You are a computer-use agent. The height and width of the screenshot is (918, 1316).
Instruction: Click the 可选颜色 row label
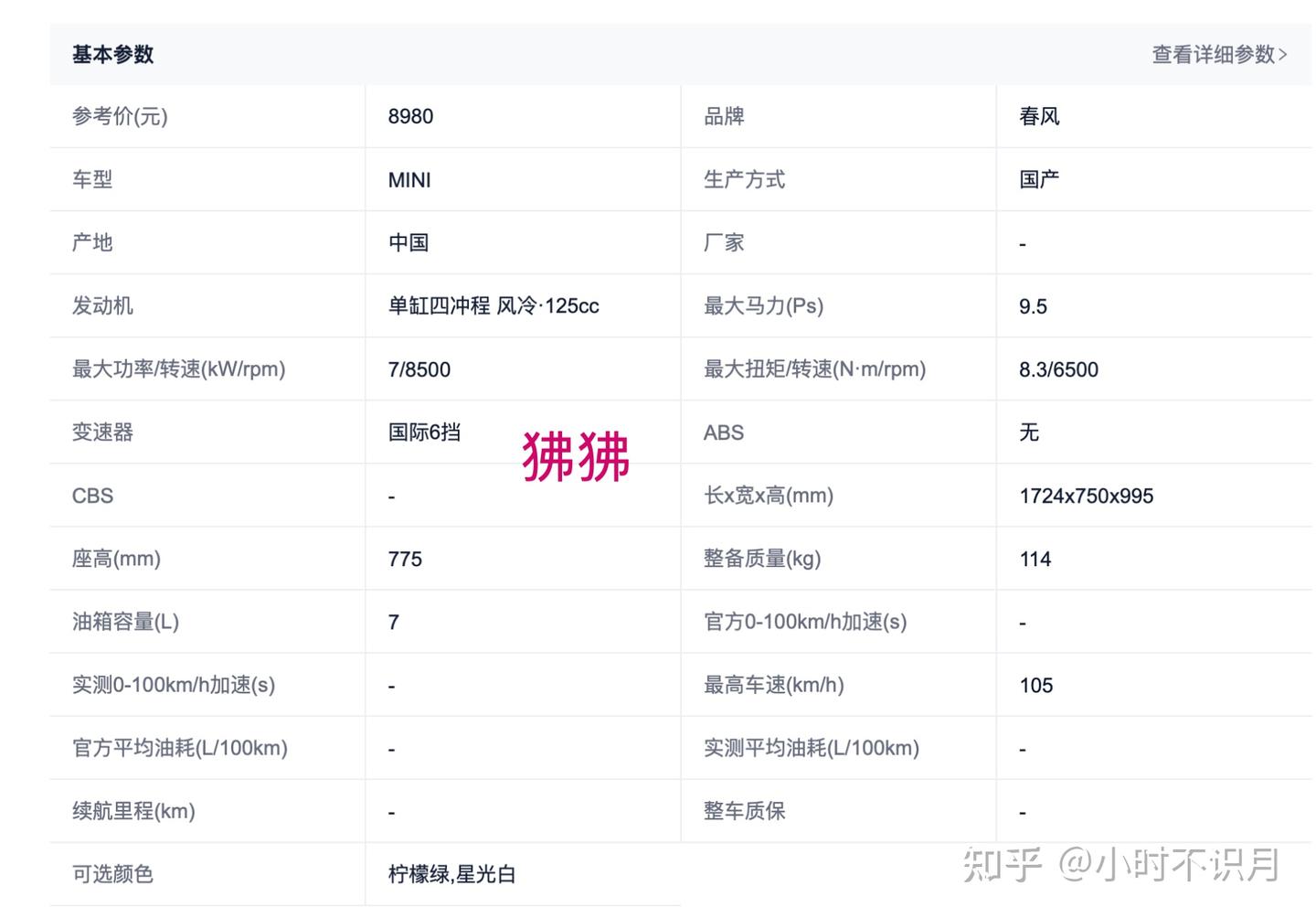point(112,874)
